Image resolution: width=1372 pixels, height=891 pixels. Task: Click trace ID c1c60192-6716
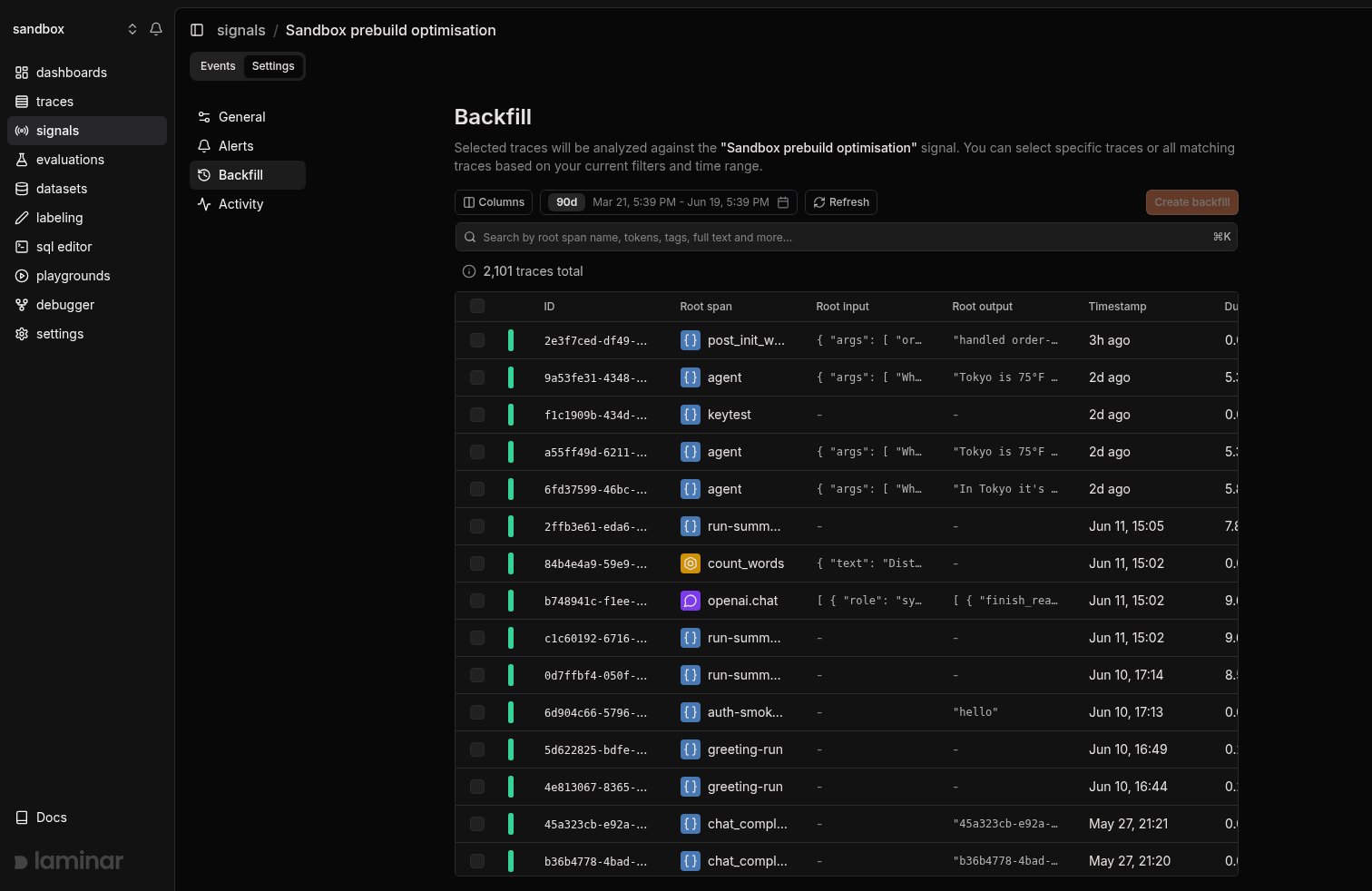click(596, 638)
